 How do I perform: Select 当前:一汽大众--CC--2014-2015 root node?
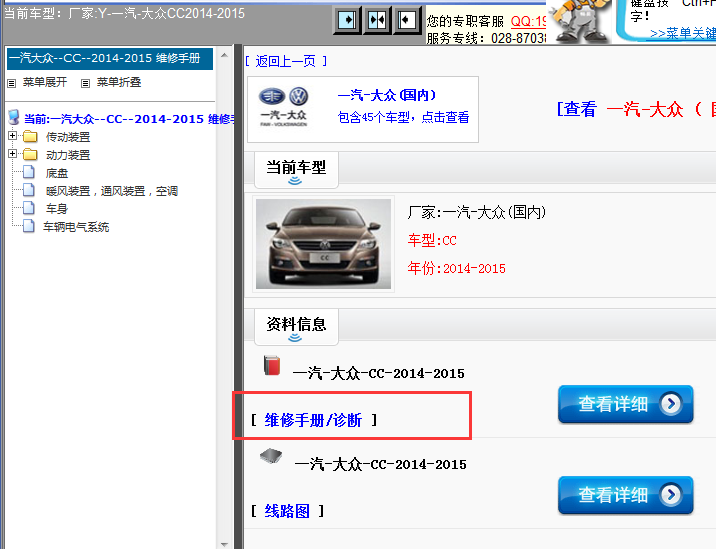pos(129,119)
